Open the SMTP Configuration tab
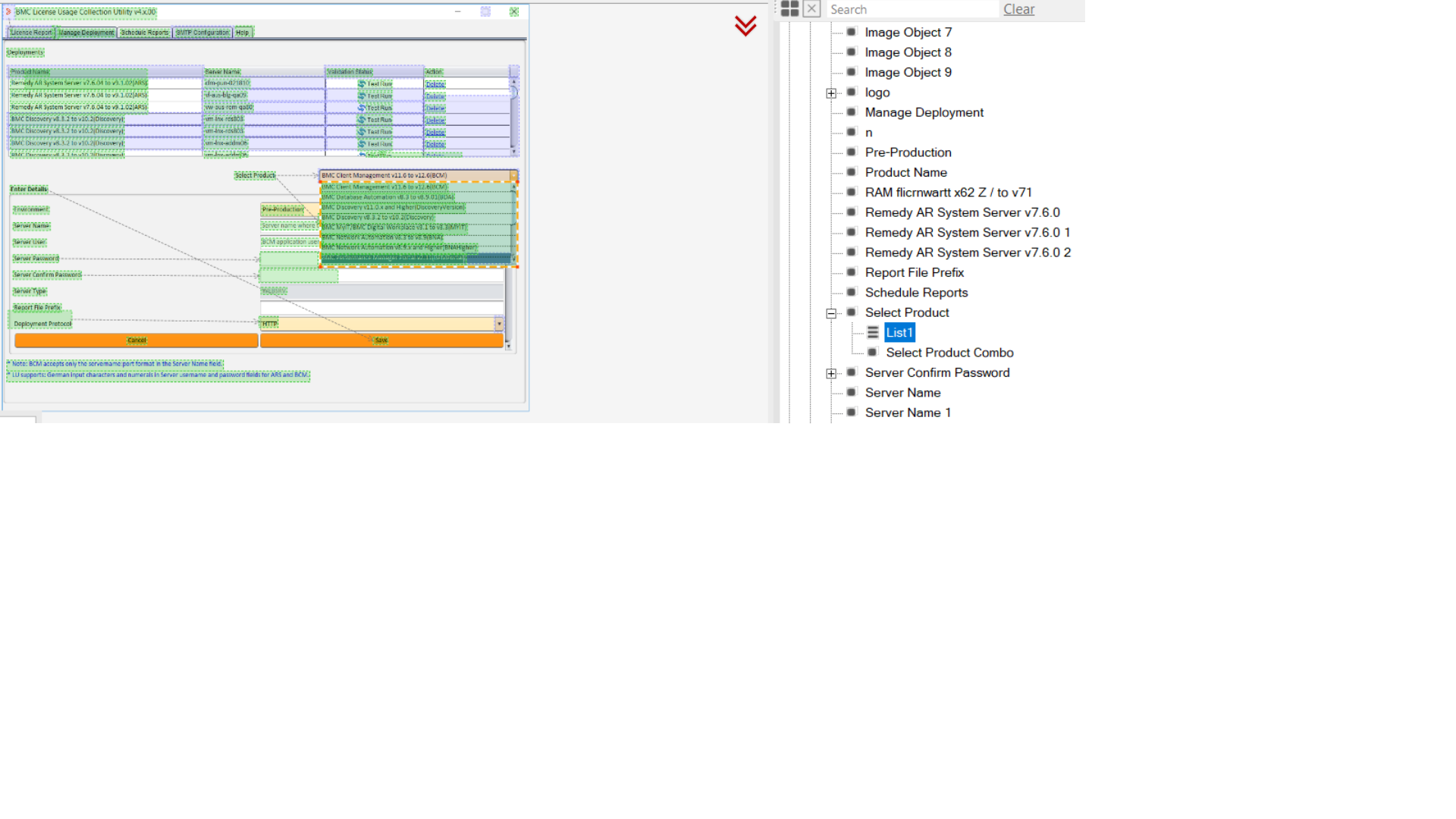Screen dimensions: 1456x819 coord(202,32)
